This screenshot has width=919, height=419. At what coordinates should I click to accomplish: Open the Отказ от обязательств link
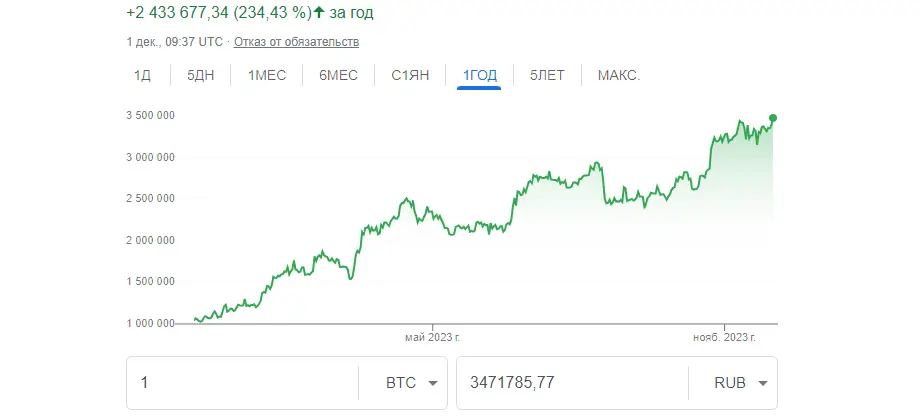pyautogui.click(x=297, y=42)
